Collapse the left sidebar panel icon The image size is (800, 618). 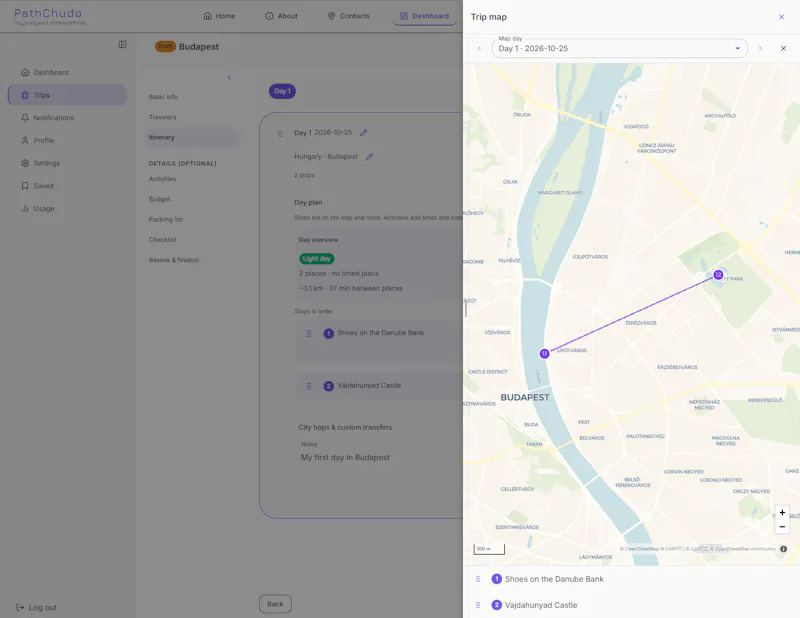(122, 44)
